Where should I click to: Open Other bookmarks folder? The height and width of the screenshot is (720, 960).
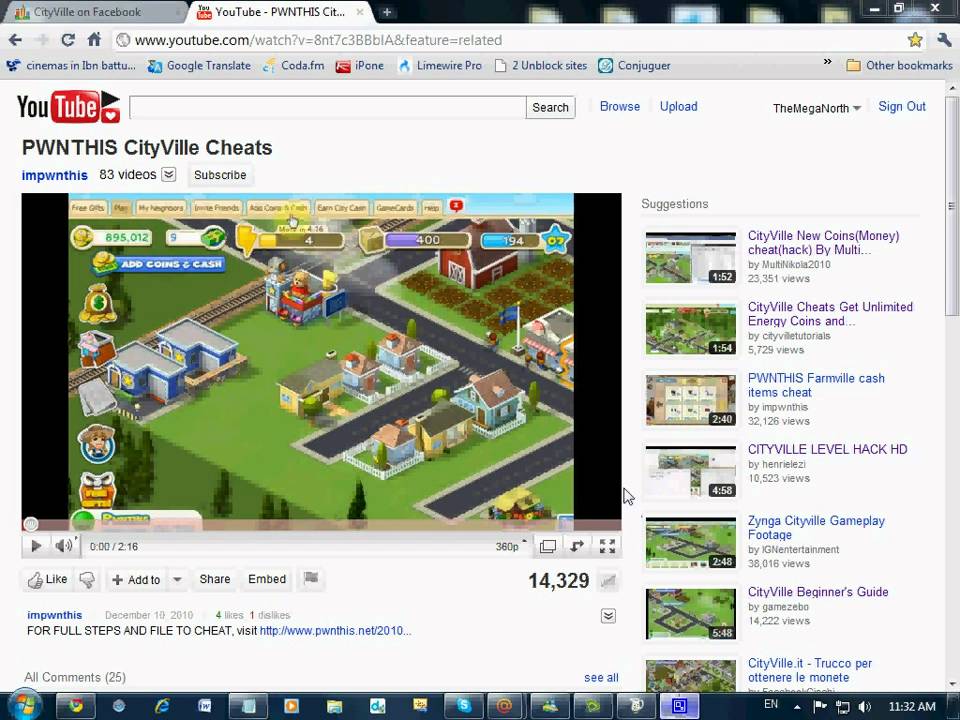(x=899, y=66)
